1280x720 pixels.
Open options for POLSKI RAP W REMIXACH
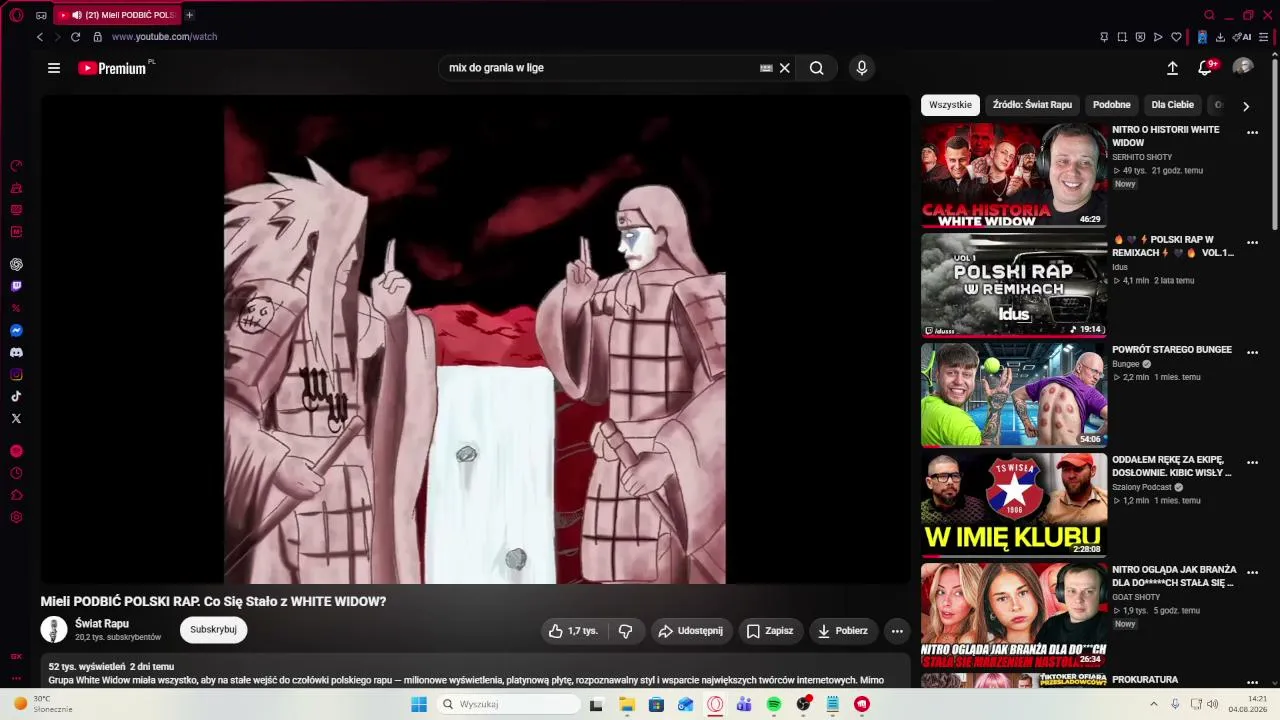1252,242
